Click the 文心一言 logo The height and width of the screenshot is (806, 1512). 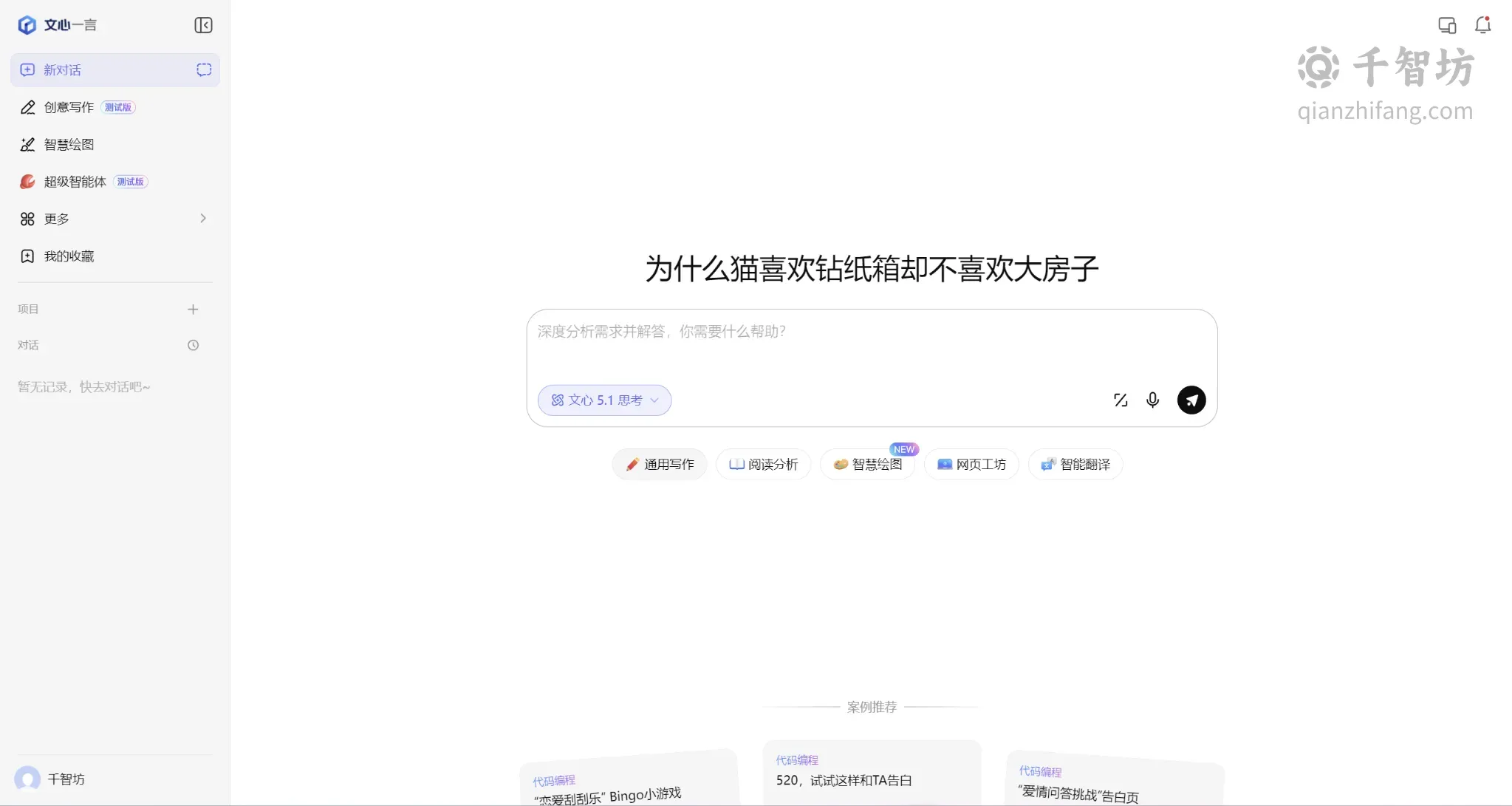(58, 25)
